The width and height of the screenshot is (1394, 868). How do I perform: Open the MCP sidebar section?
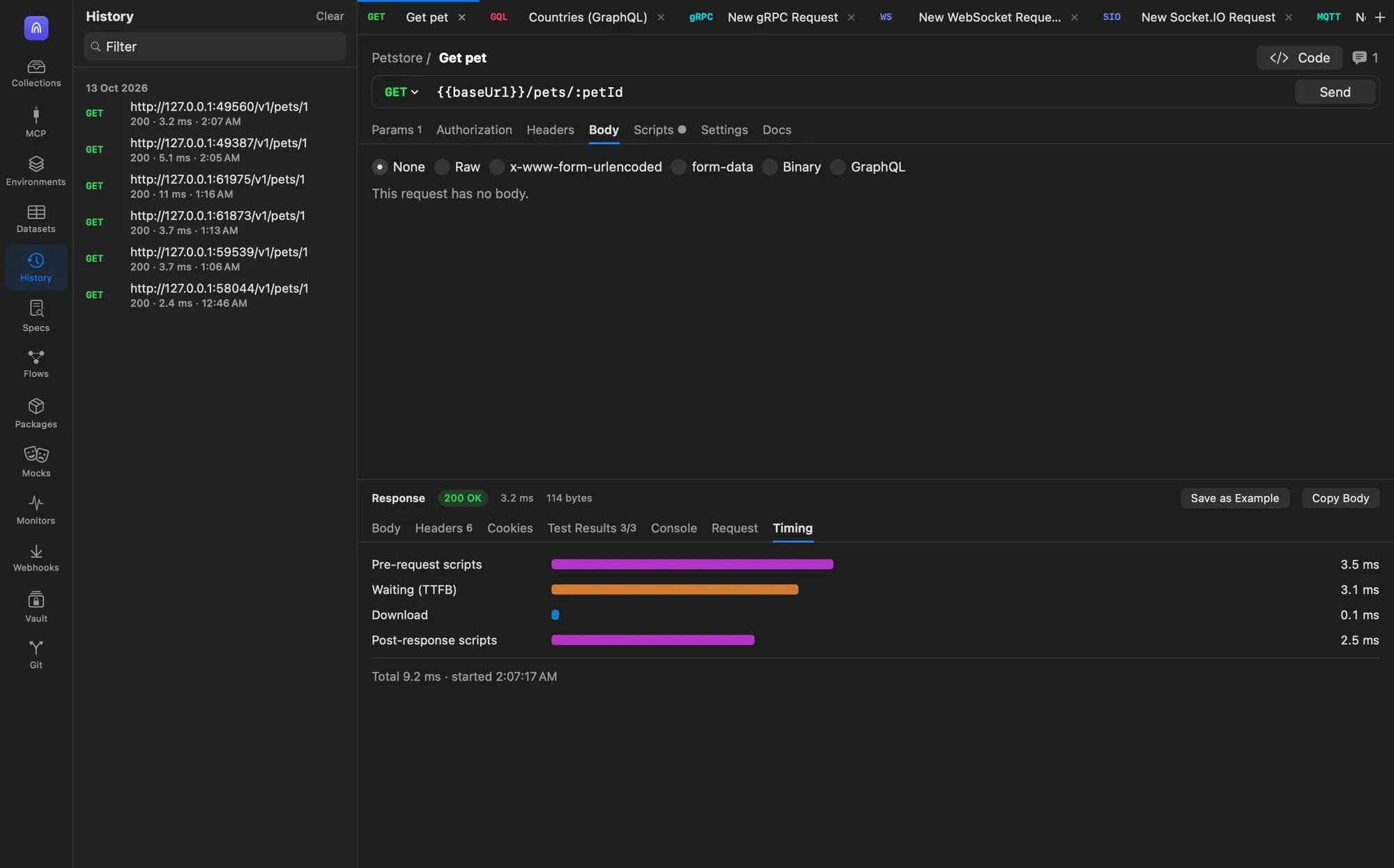click(x=36, y=122)
